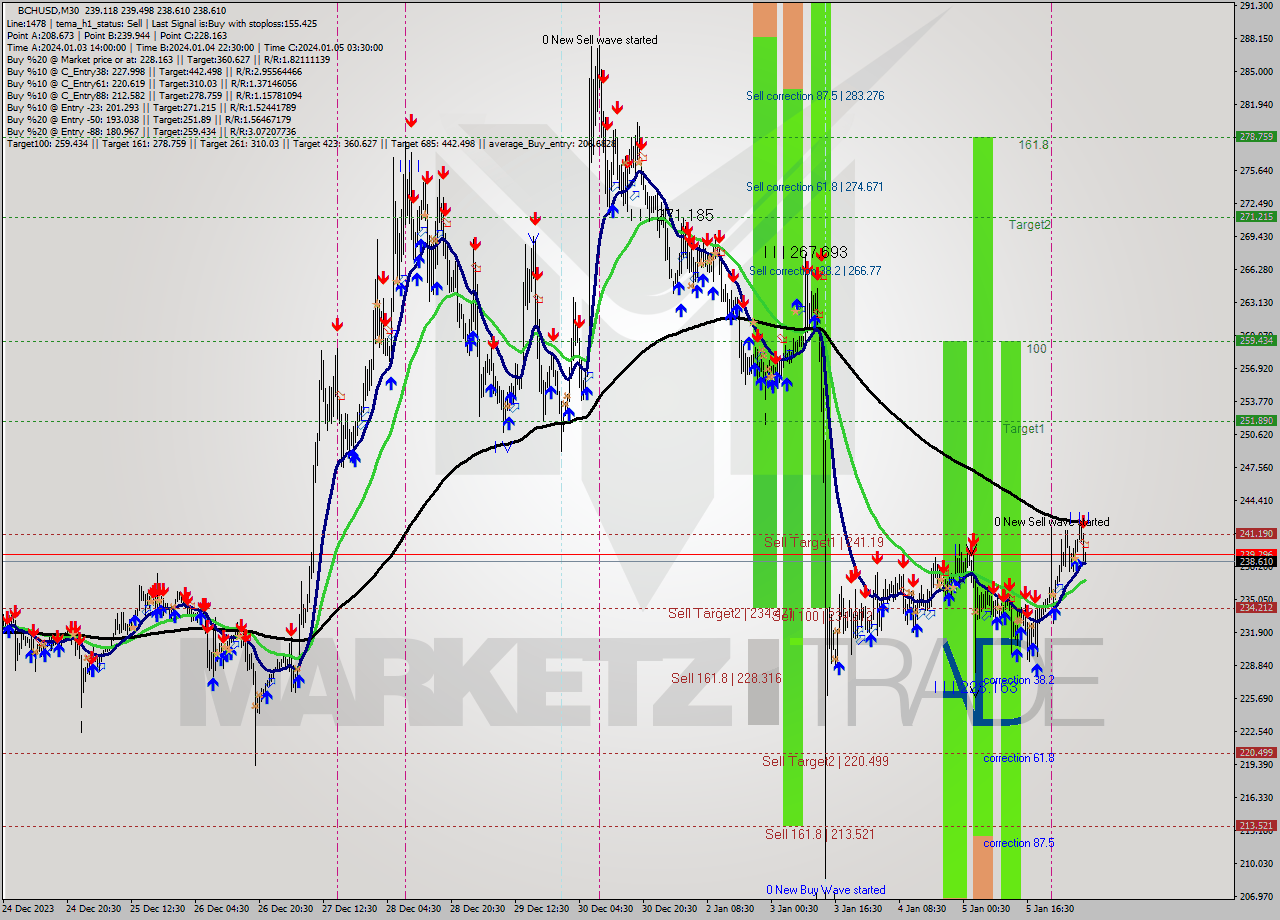
Task: Click the 288.150 price axis label
Action: click(x=1256, y=39)
